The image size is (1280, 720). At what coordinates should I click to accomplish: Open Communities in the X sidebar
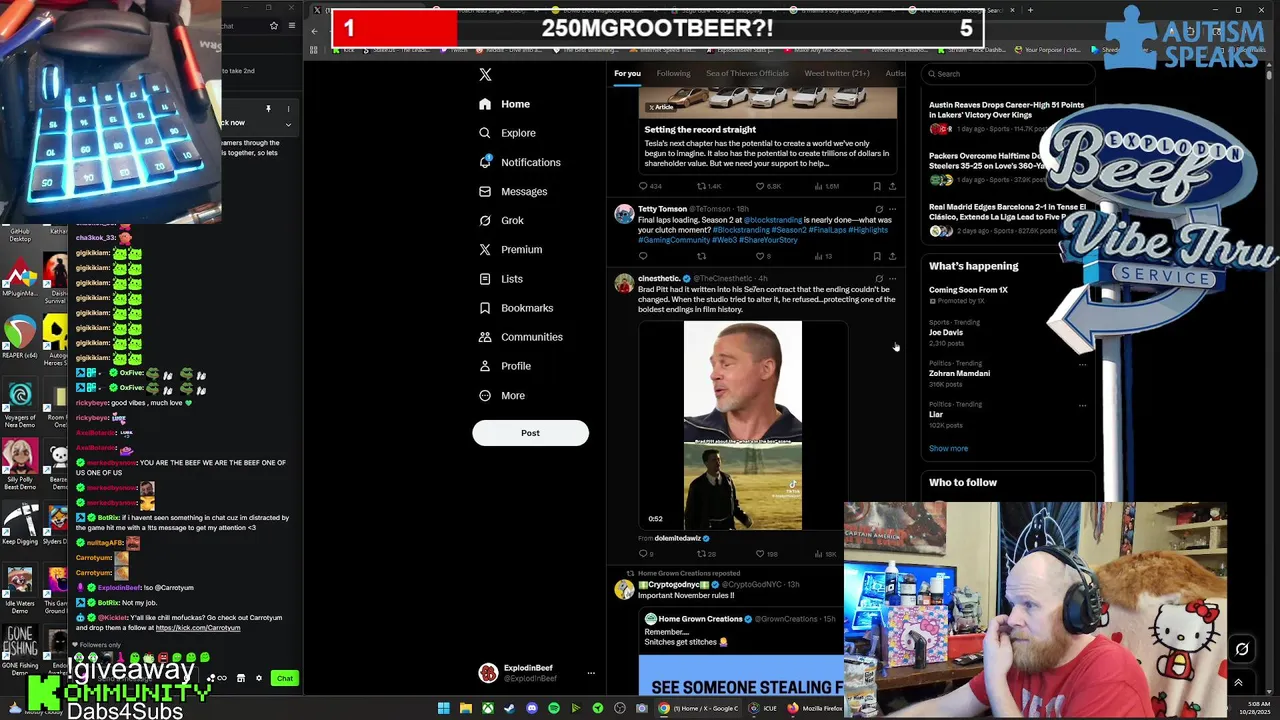pos(520,337)
